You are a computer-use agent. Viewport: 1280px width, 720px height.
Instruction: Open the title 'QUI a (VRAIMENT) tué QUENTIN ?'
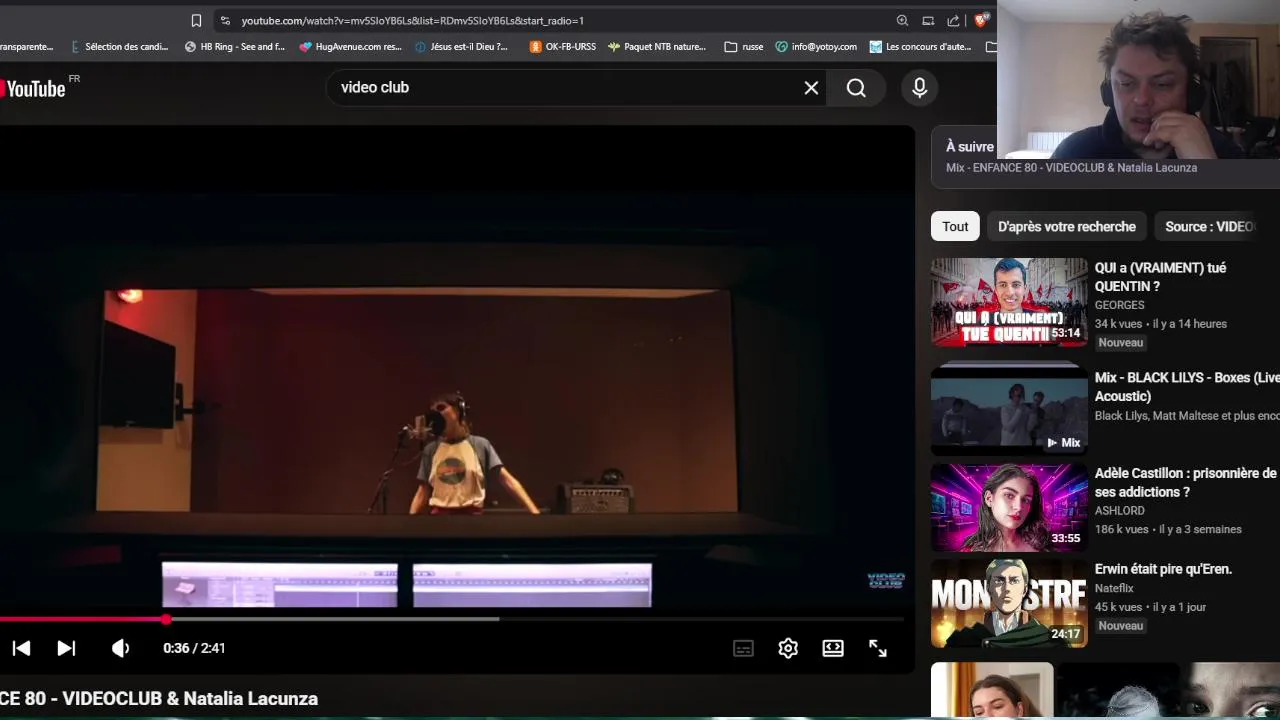(x=1160, y=277)
